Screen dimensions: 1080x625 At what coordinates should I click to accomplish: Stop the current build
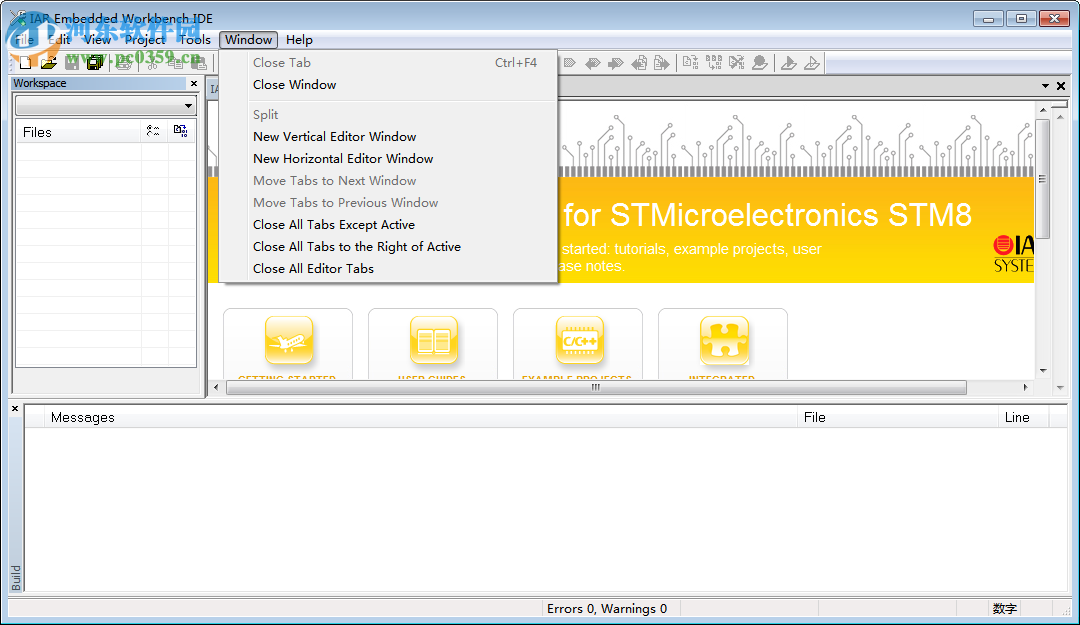click(736, 62)
